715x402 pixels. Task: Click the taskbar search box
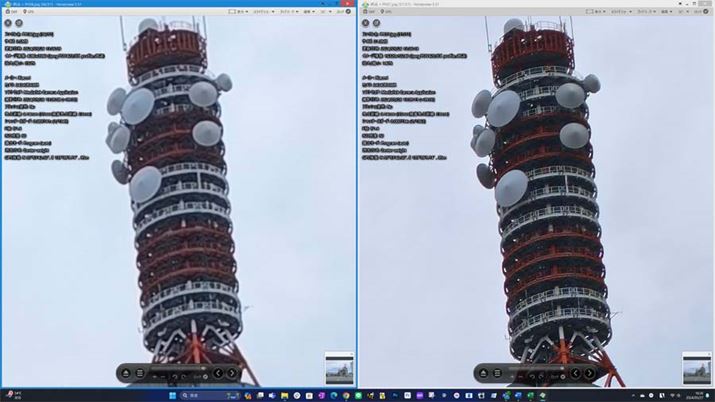coord(210,396)
